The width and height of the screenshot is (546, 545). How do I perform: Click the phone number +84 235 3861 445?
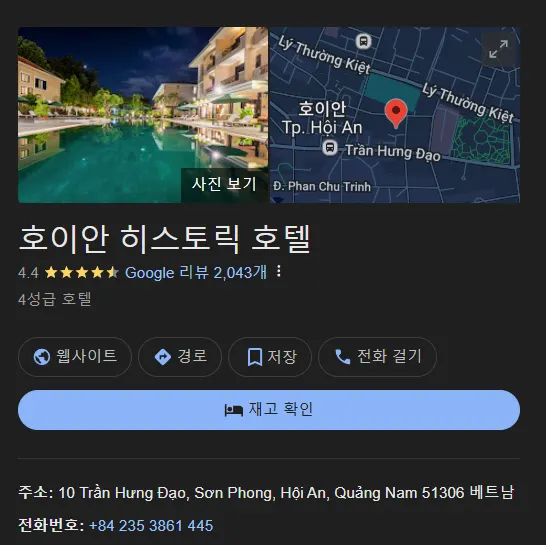[151, 525]
